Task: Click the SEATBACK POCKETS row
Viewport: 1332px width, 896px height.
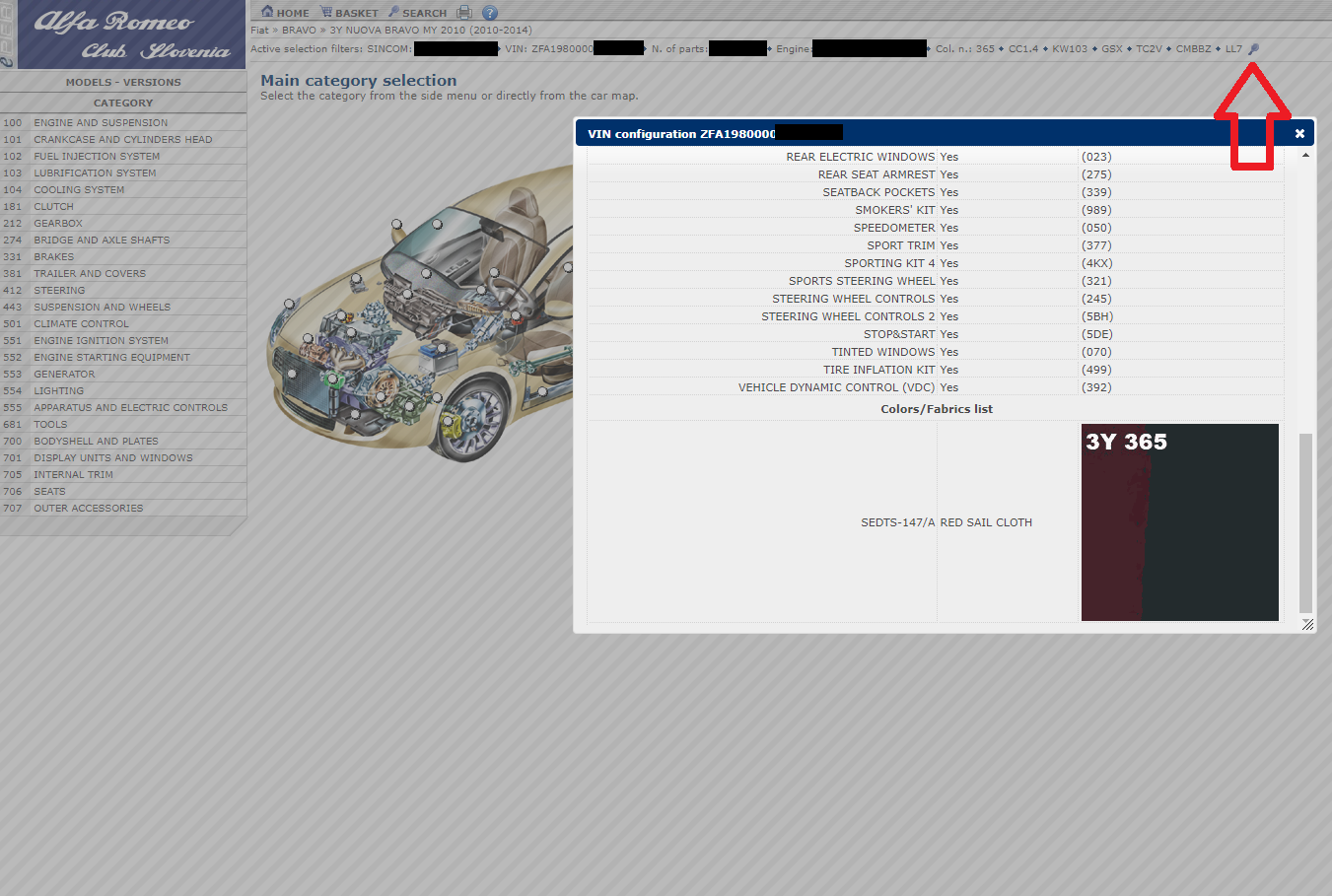Action: coord(937,192)
